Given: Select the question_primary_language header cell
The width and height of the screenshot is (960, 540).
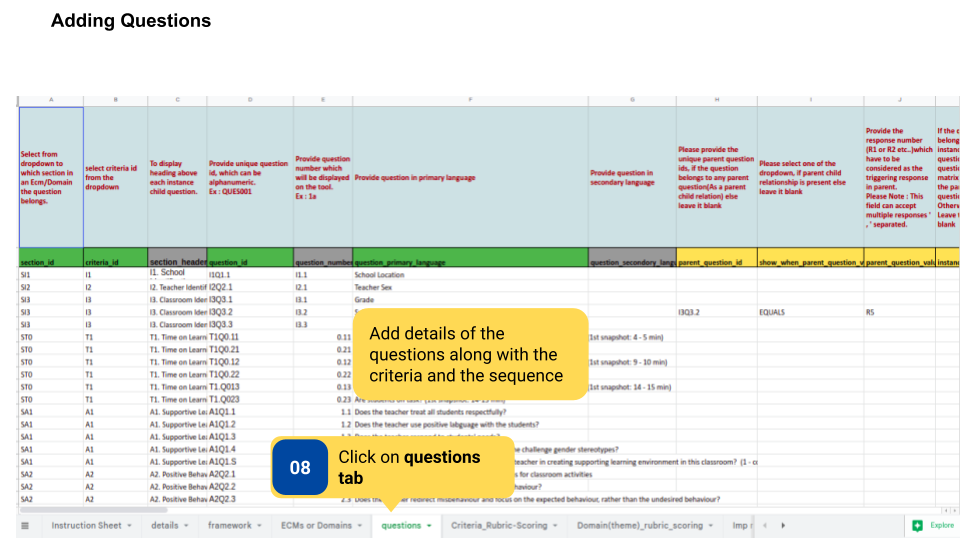Looking at the screenshot, I should [470, 262].
